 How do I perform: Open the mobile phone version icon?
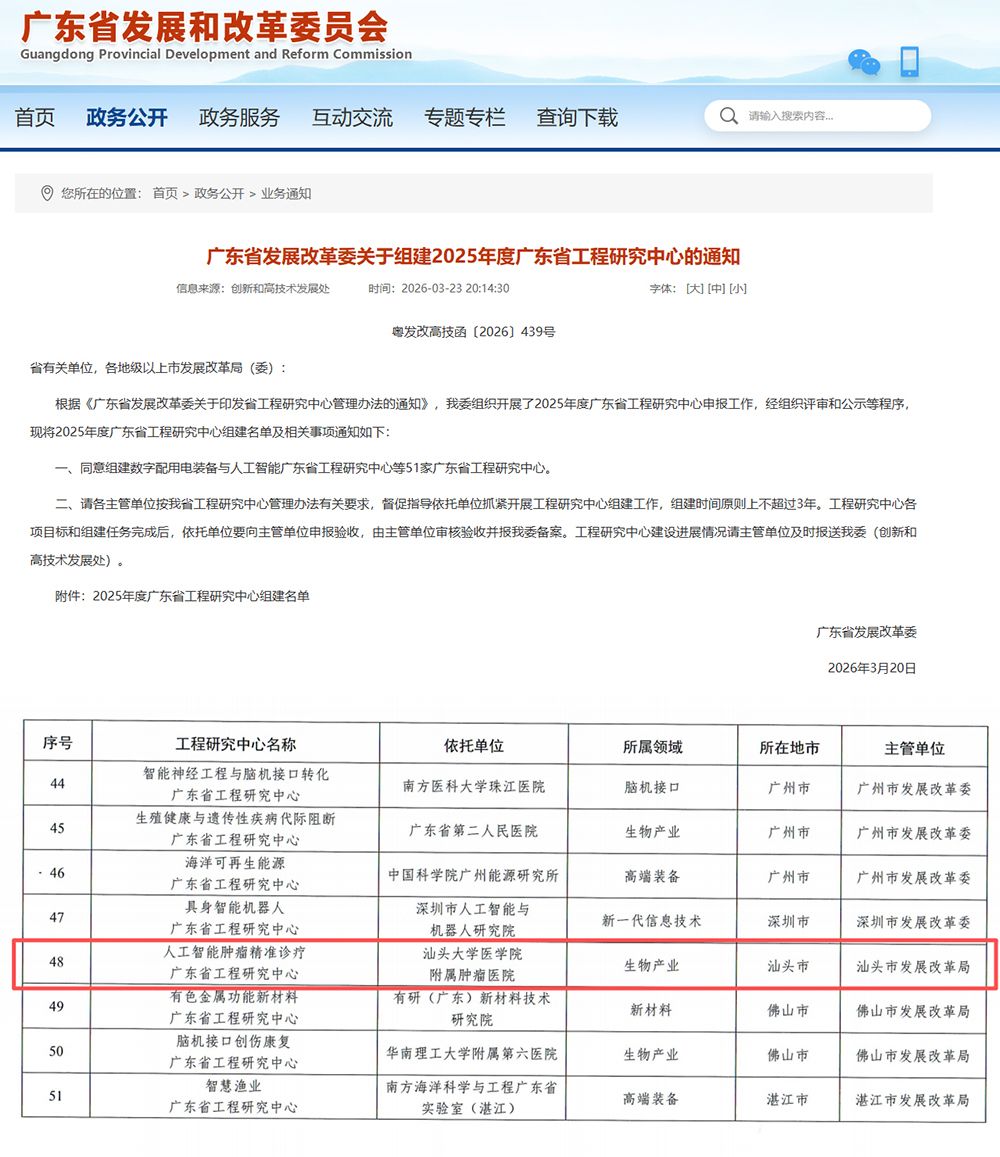click(909, 62)
